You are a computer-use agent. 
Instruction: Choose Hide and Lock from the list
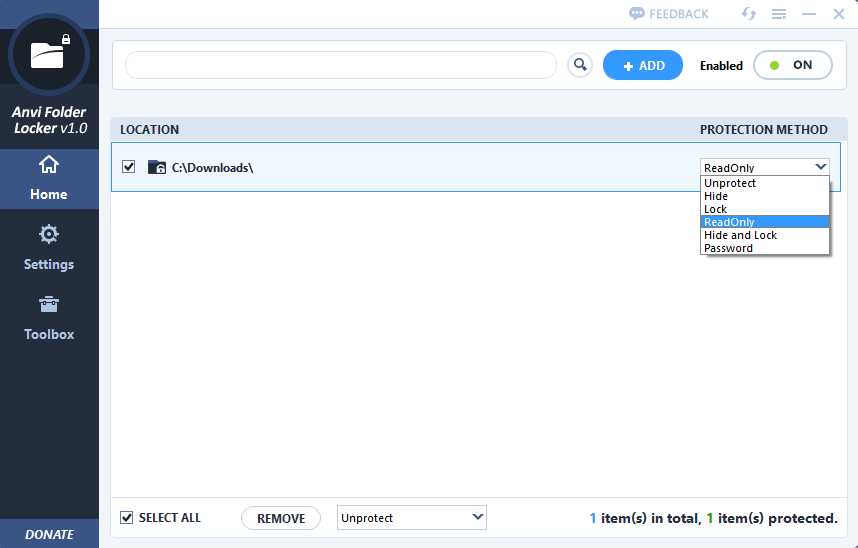point(764,235)
